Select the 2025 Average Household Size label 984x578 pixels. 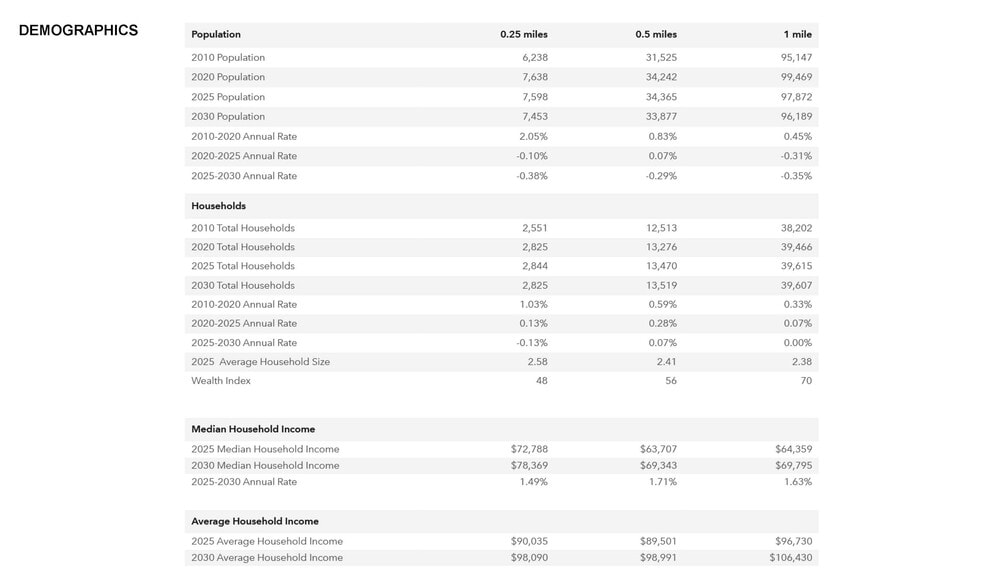pyautogui.click(x=260, y=361)
